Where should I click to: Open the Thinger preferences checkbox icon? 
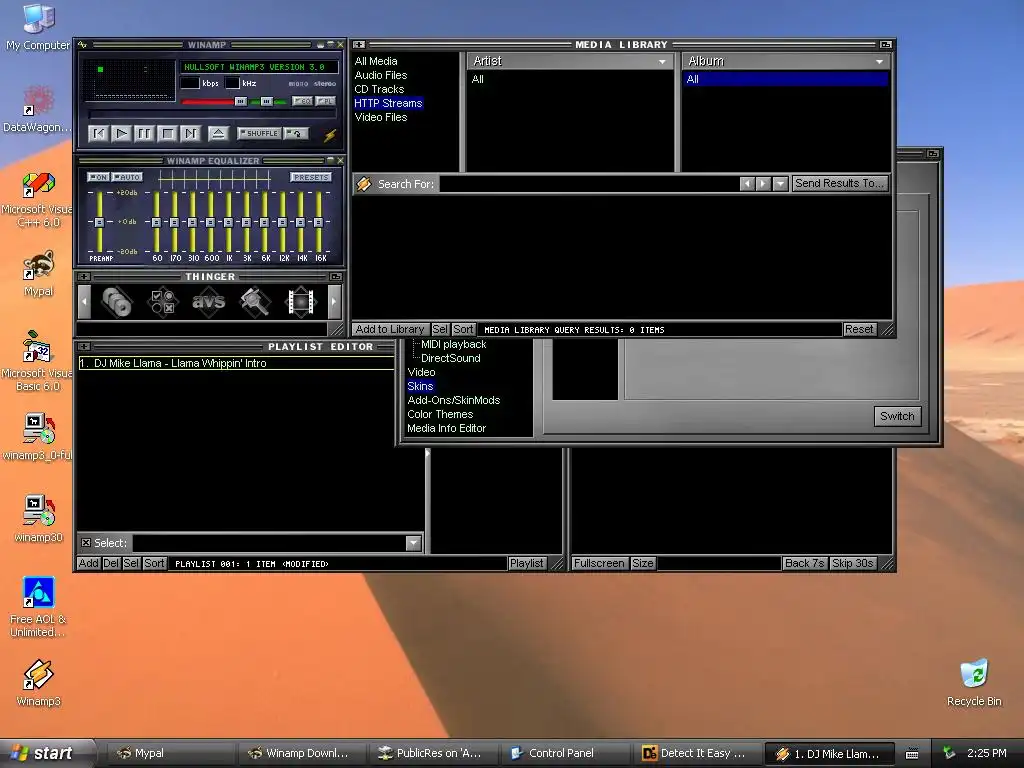[163, 302]
